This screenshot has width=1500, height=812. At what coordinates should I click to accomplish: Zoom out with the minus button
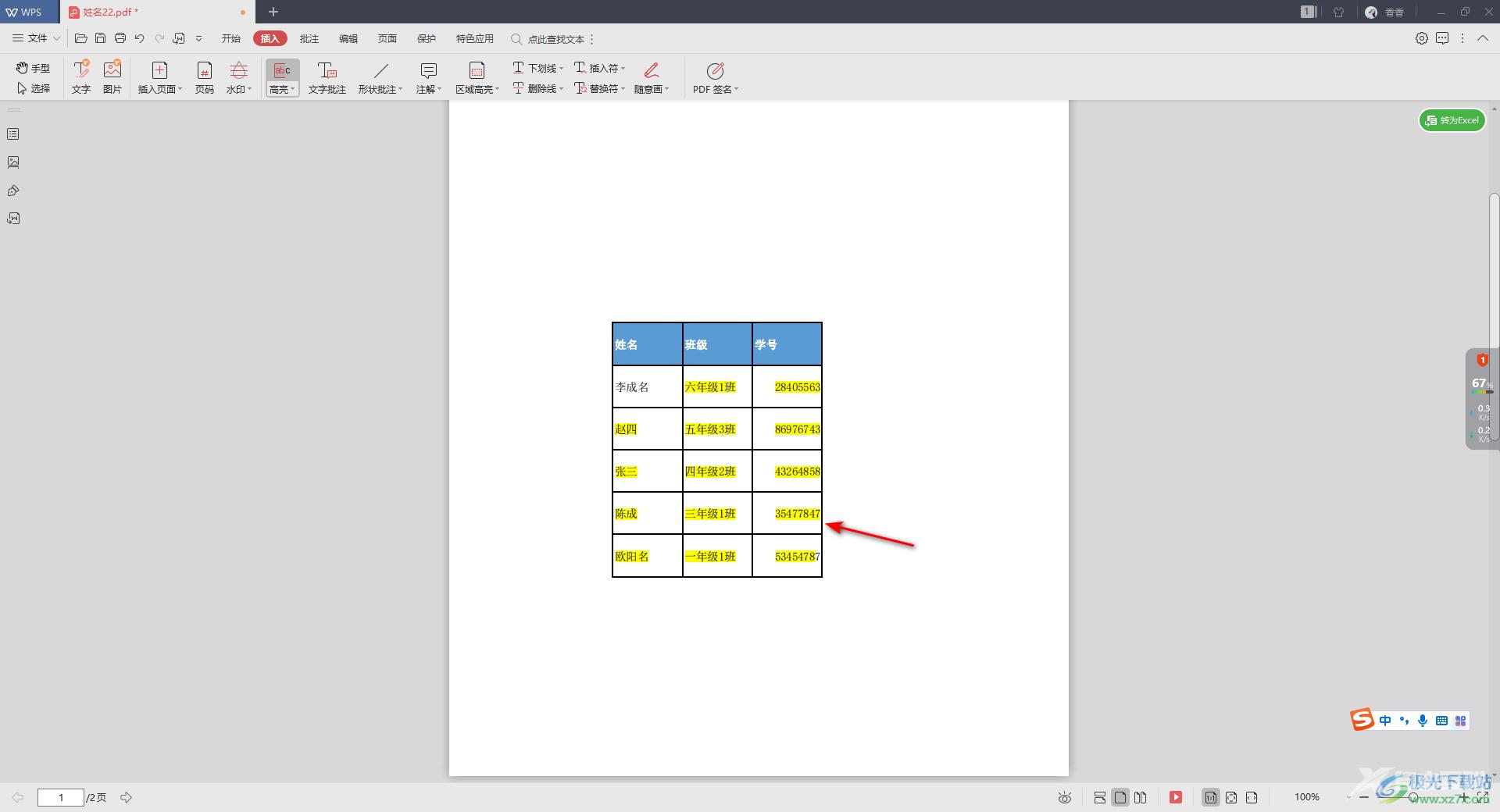coord(1364,797)
